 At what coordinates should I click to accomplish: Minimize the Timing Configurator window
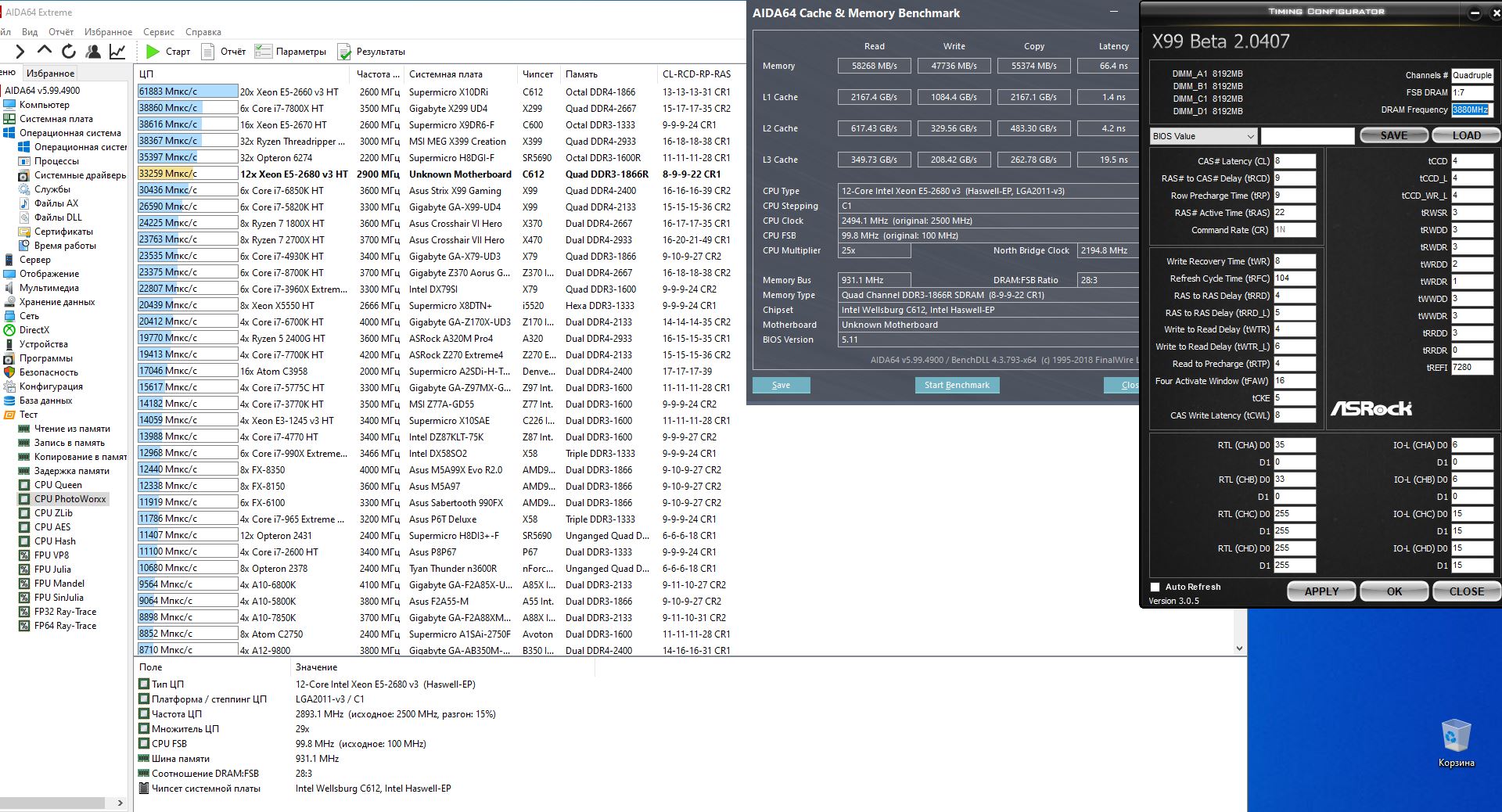(1475, 13)
